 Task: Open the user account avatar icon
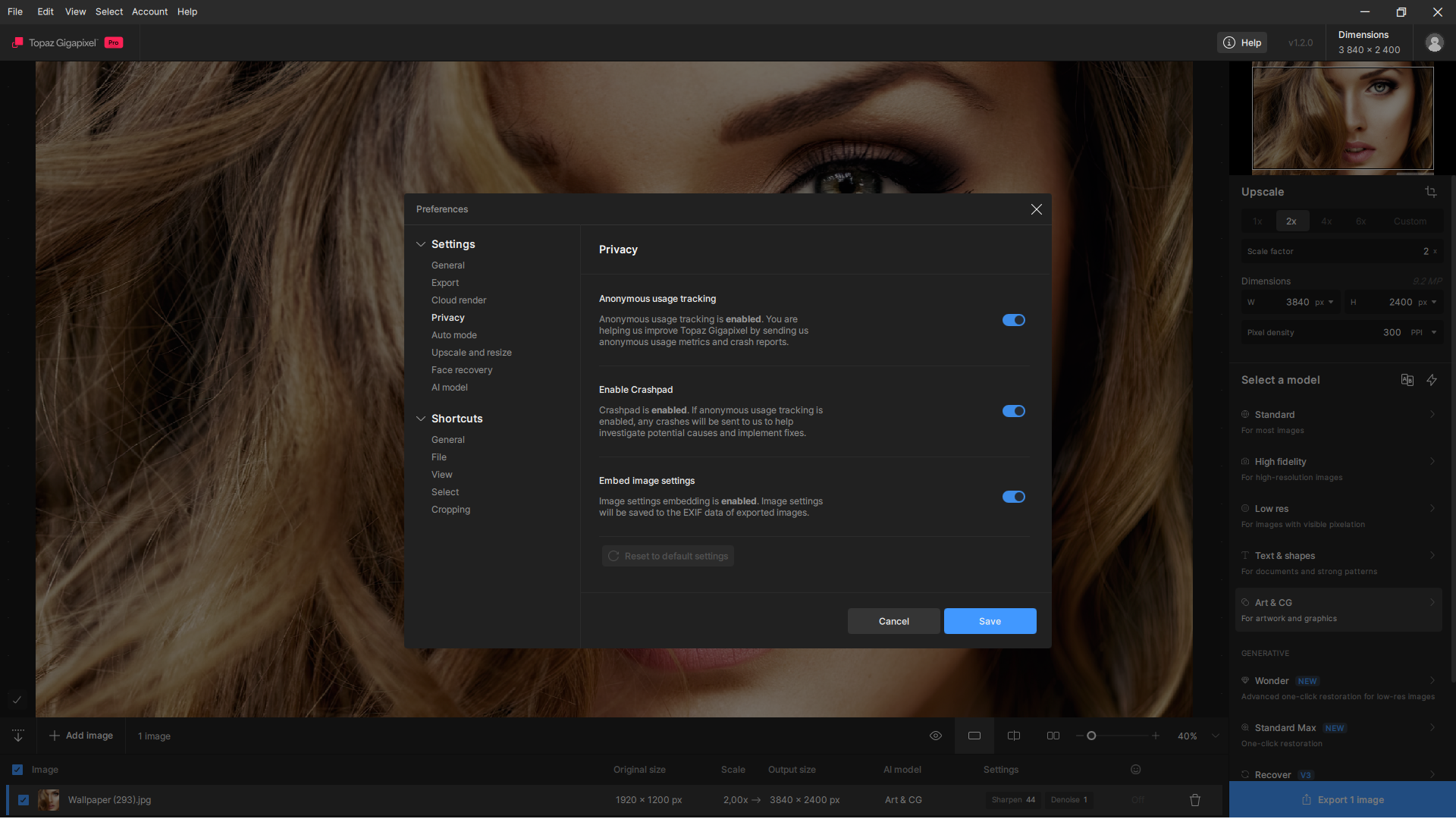click(x=1434, y=43)
